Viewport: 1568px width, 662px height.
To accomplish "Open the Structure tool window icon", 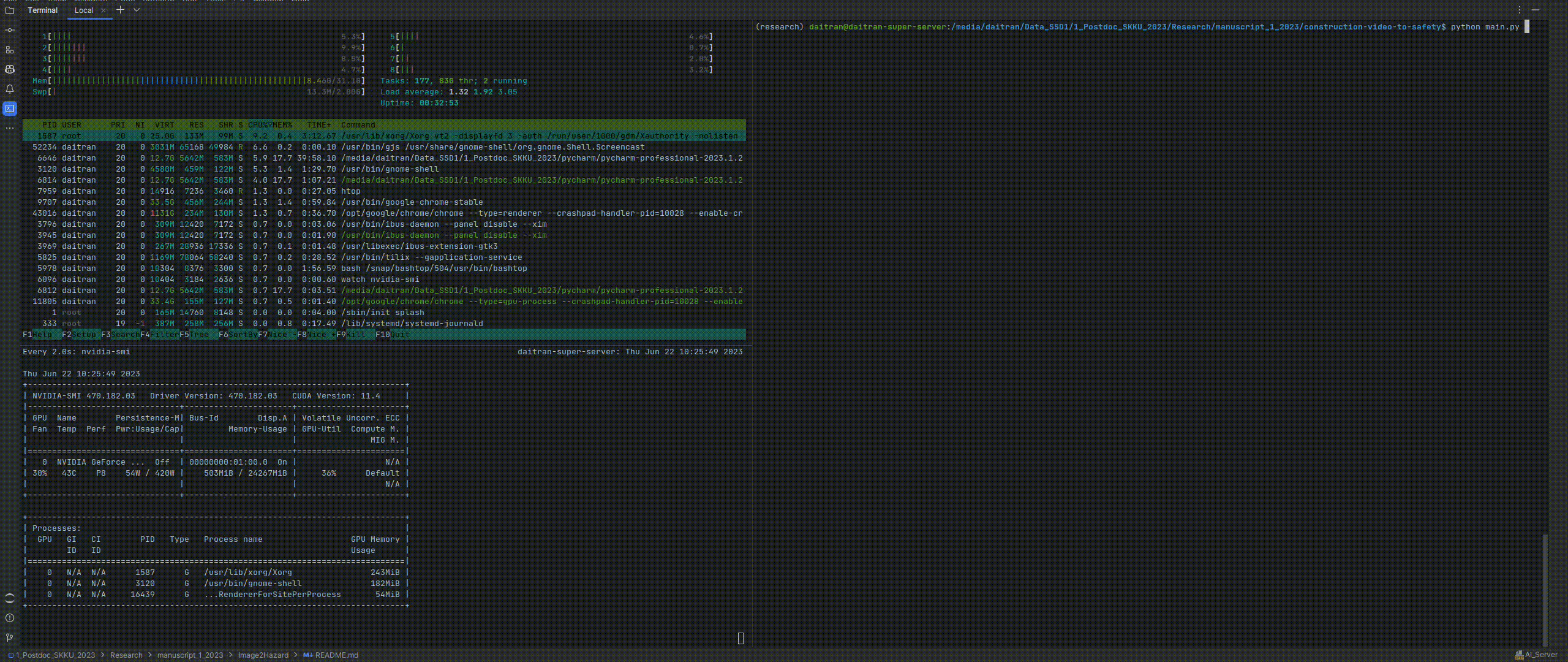I will point(9,50).
